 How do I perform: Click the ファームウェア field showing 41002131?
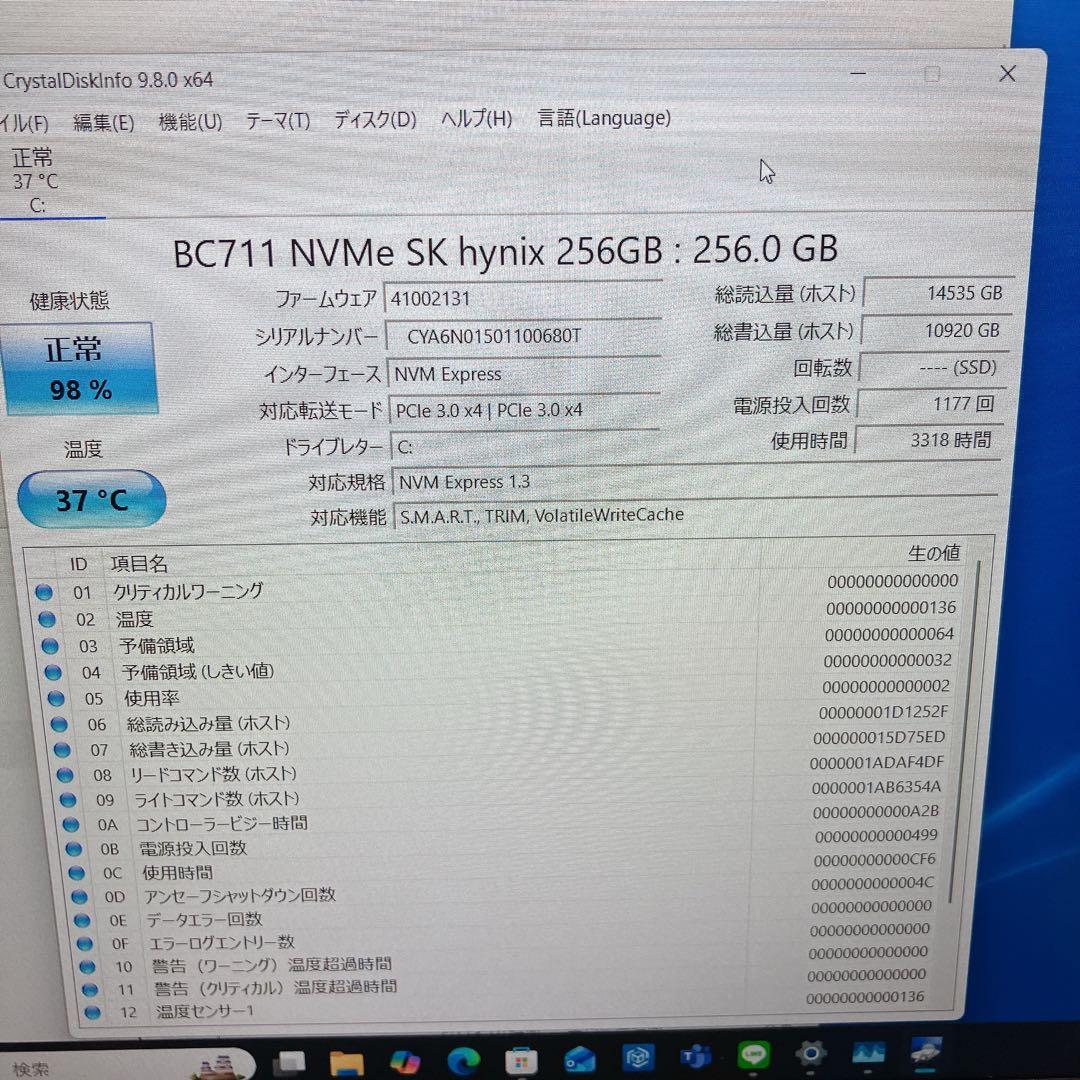coord(523,299)
